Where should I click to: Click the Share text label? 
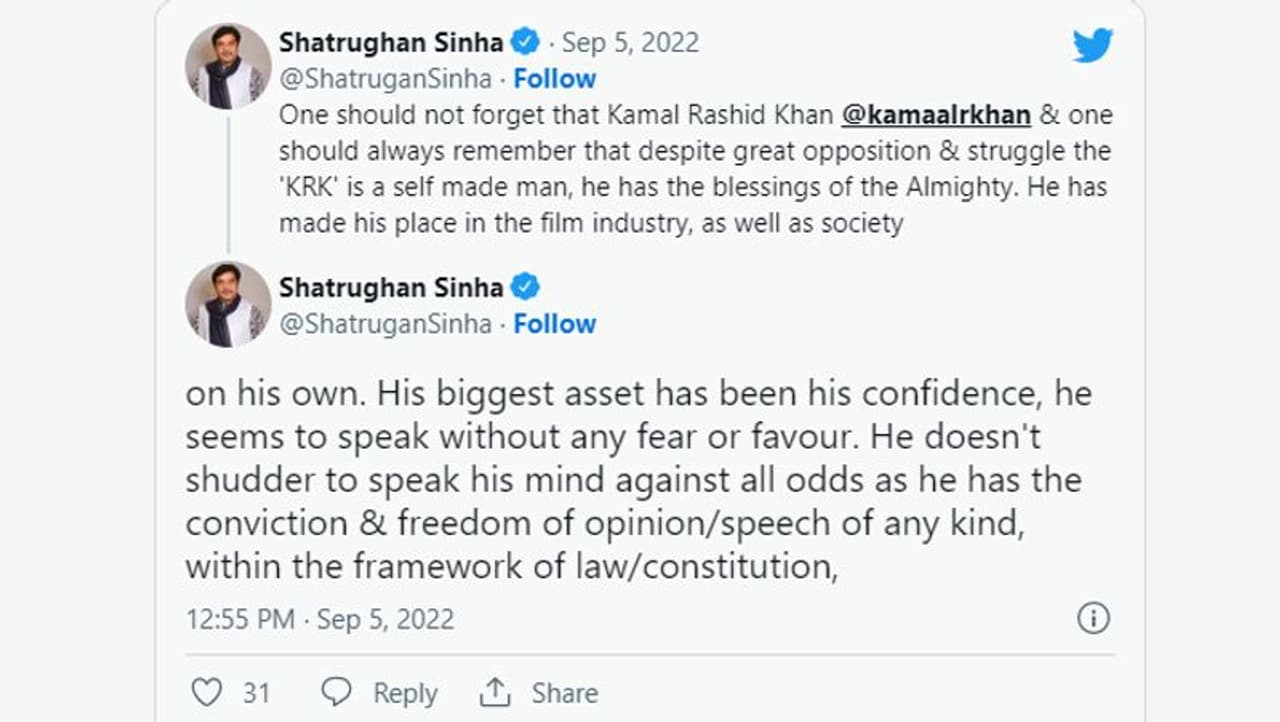point(565,693)
